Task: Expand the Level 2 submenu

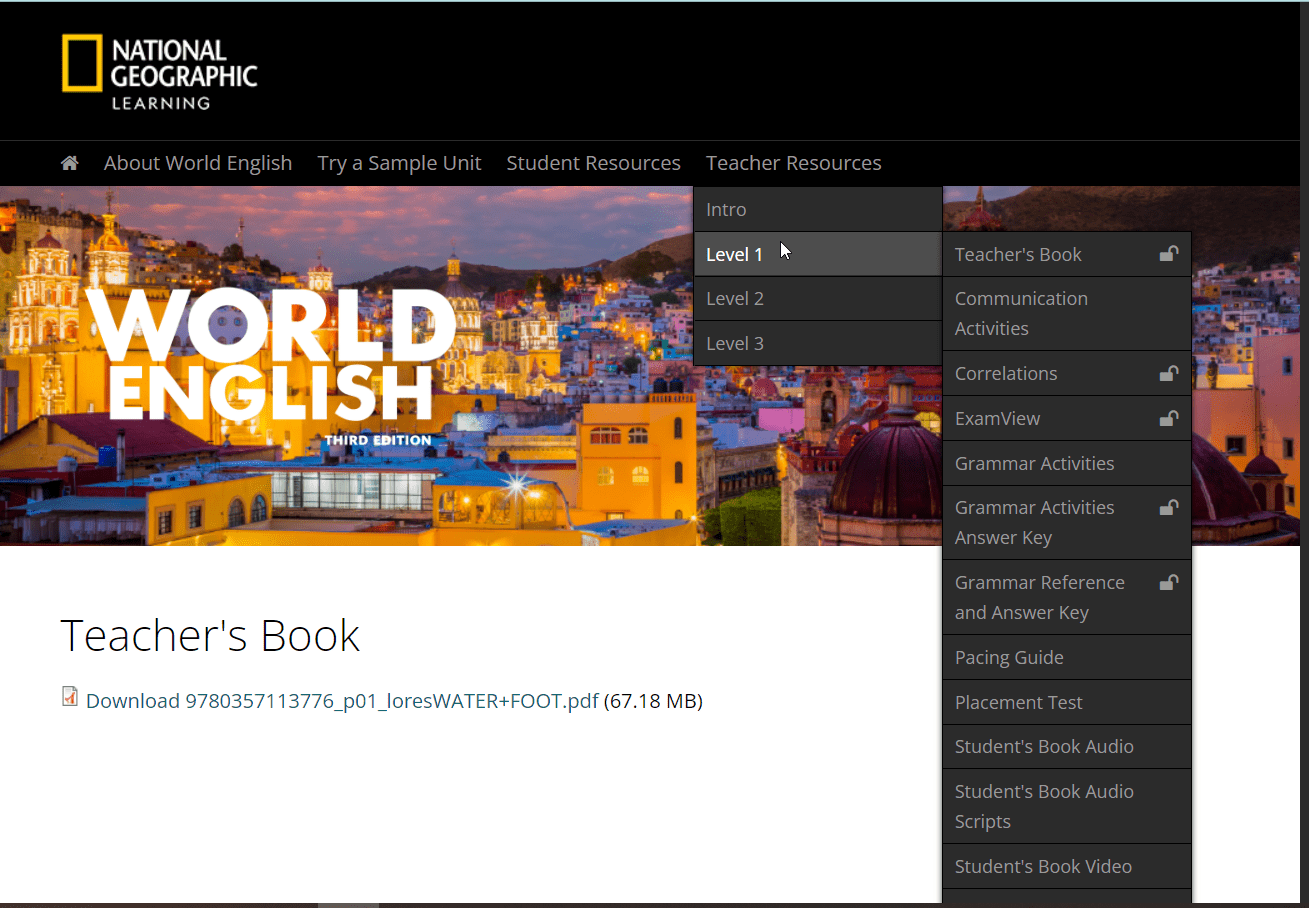Action: [735, 298]
